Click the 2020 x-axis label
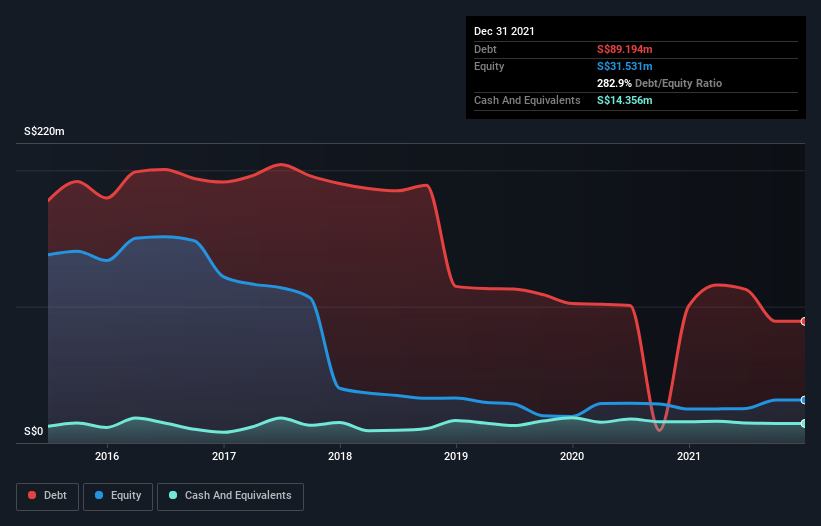Viewport: 821px width, 526px height. (572, 456)
